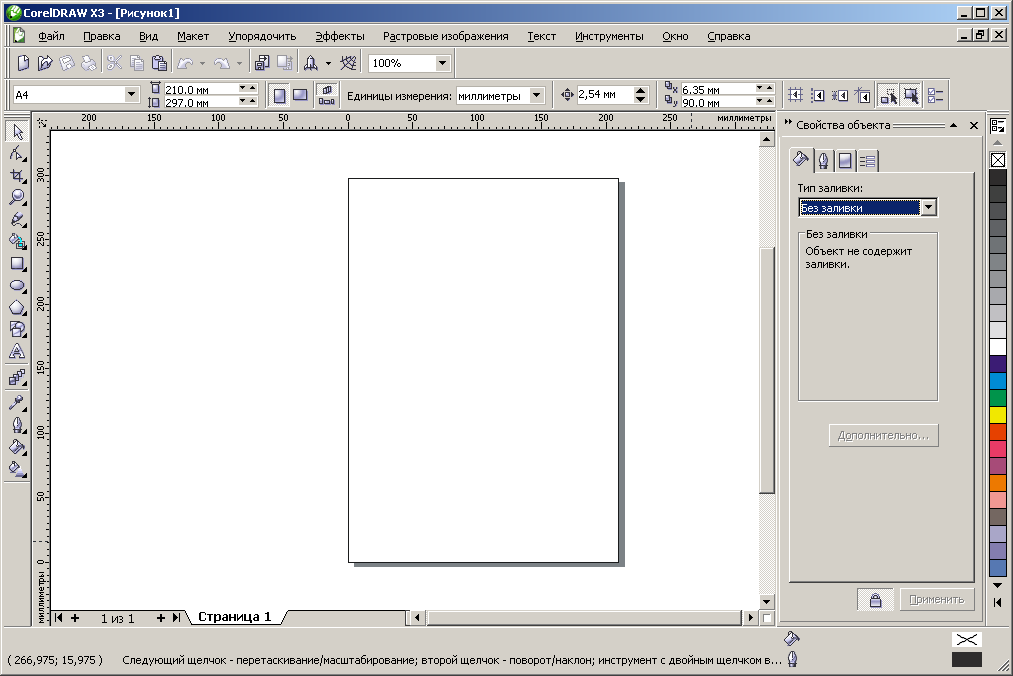Click the Import icon
The width and height of the screenshot is (1013, 676).
262,63
